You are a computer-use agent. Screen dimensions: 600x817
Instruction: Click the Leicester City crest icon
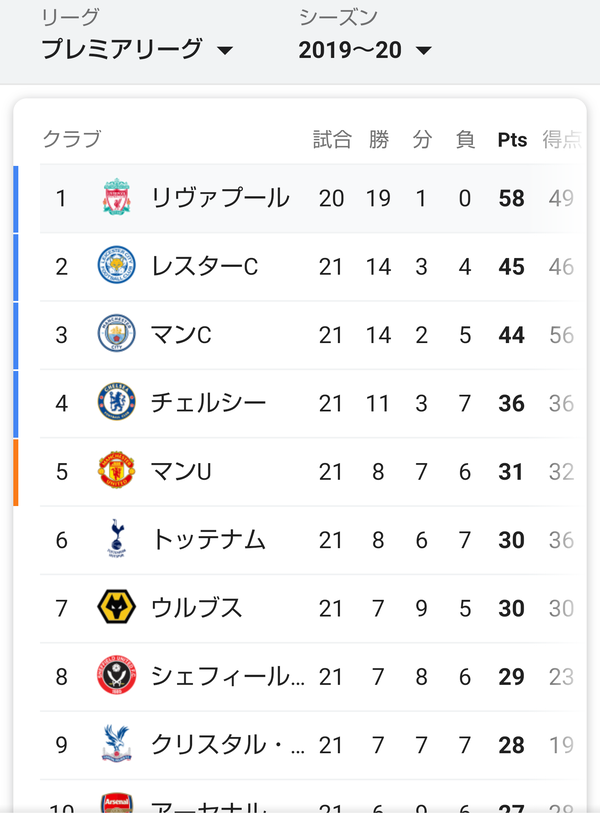pos(116,266)
